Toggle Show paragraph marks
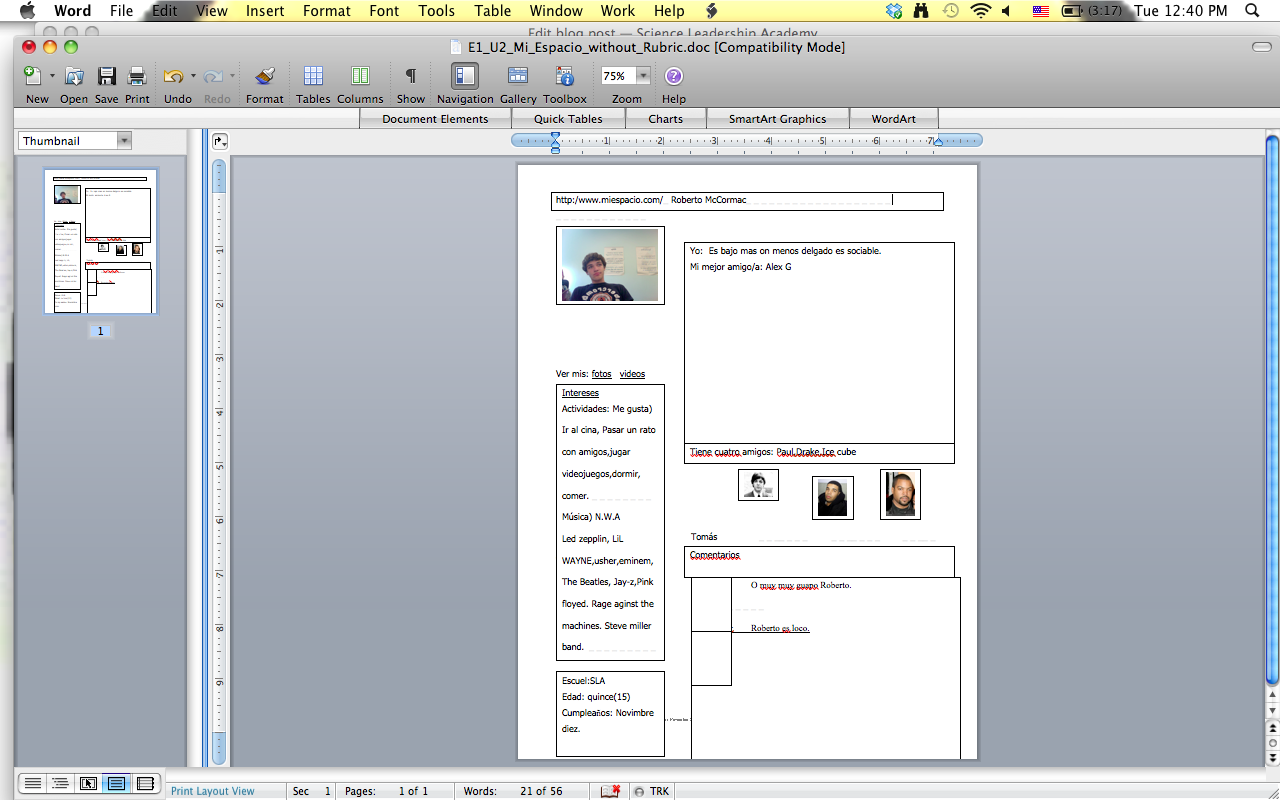This screenshot has height=800, width=1280. [x=410, y=77]
